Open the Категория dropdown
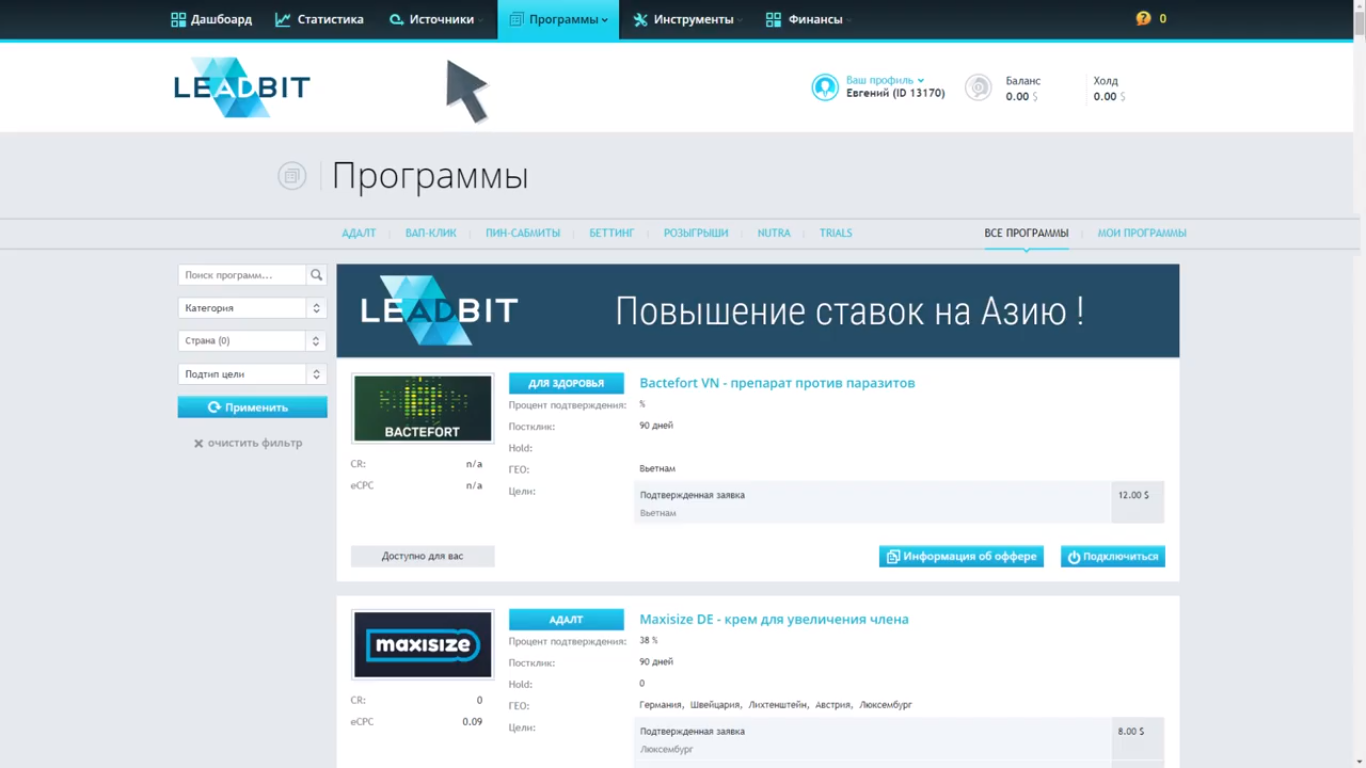This screenshot has width=1366, height=768. click(x=318, y=307)
